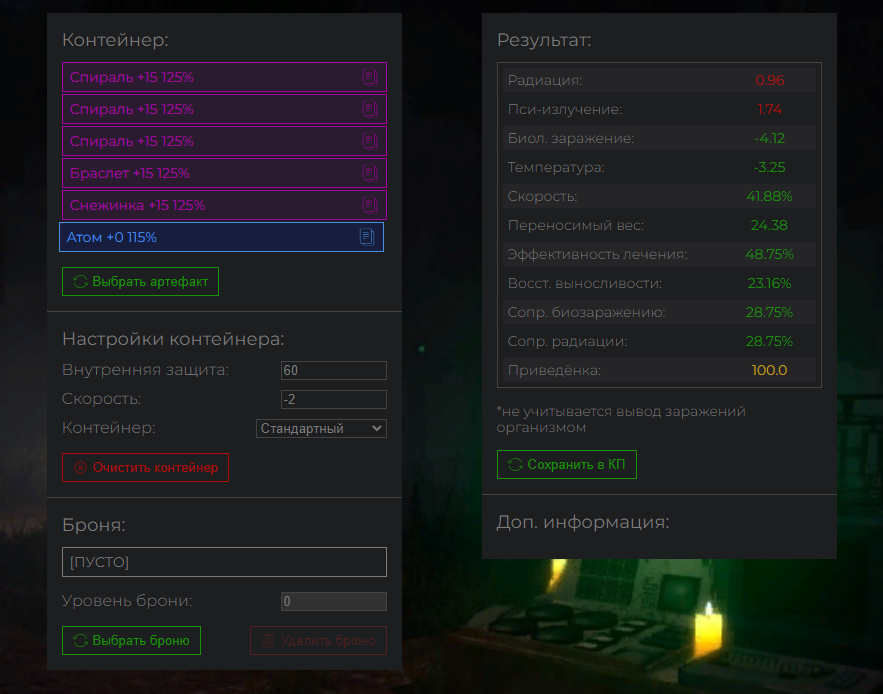Click the copy icon on Атом +0 row
The image size is (883, 694).
click(x=367, y=237)
